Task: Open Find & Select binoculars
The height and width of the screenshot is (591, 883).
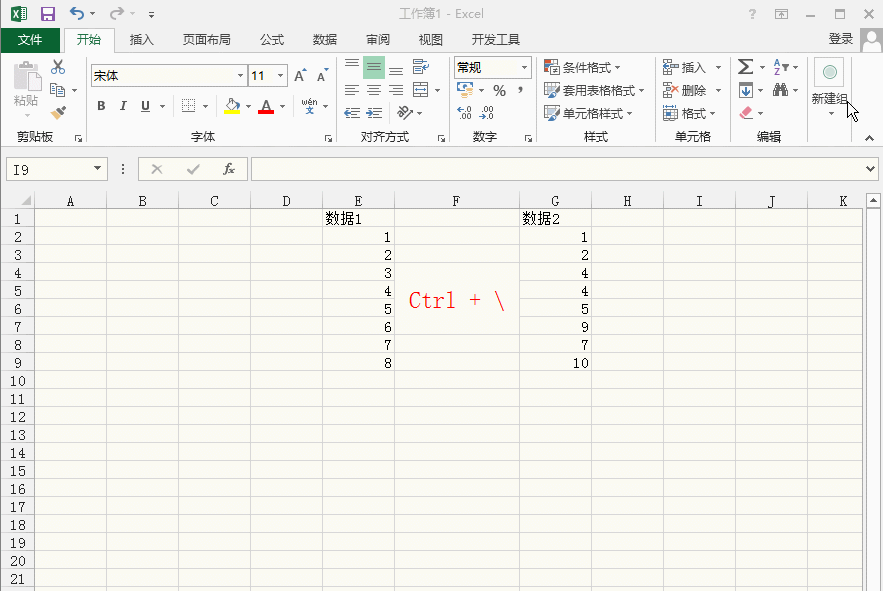Action: pos(781,90)
